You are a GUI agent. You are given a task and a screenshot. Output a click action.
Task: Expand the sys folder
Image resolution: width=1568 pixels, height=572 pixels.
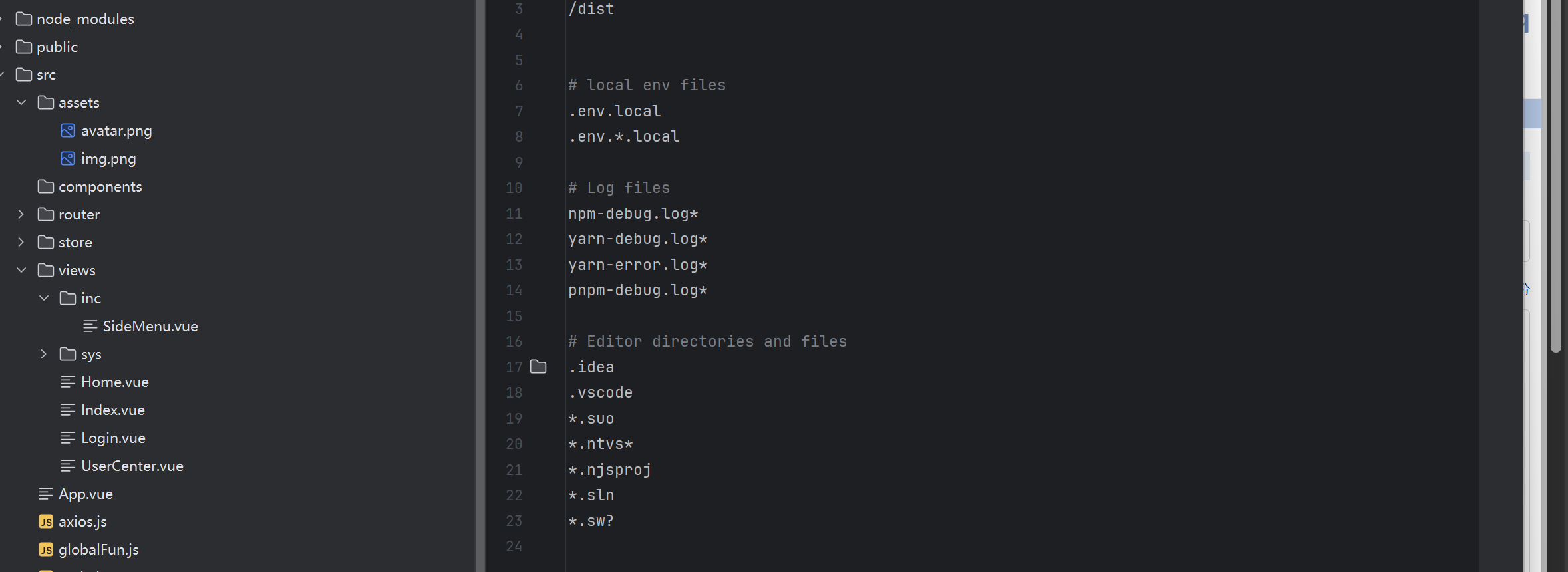[44, 354]
